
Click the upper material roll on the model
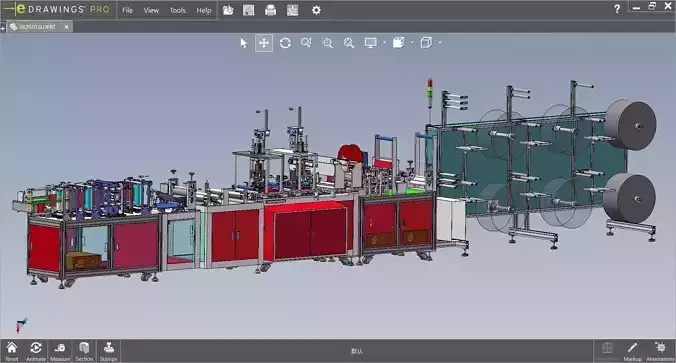pyautogui.click(x=630, y=125)
